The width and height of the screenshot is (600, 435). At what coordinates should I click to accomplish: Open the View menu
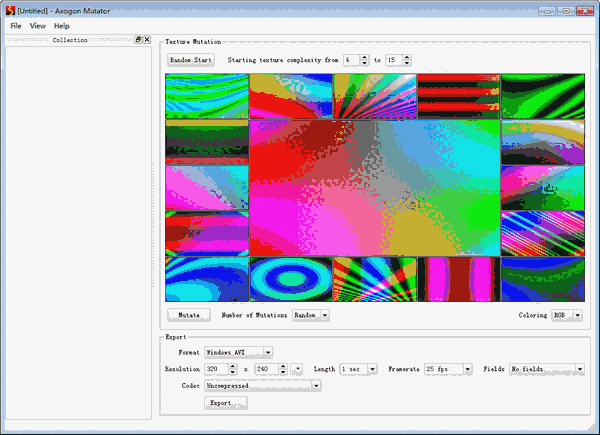click(37, 25)
